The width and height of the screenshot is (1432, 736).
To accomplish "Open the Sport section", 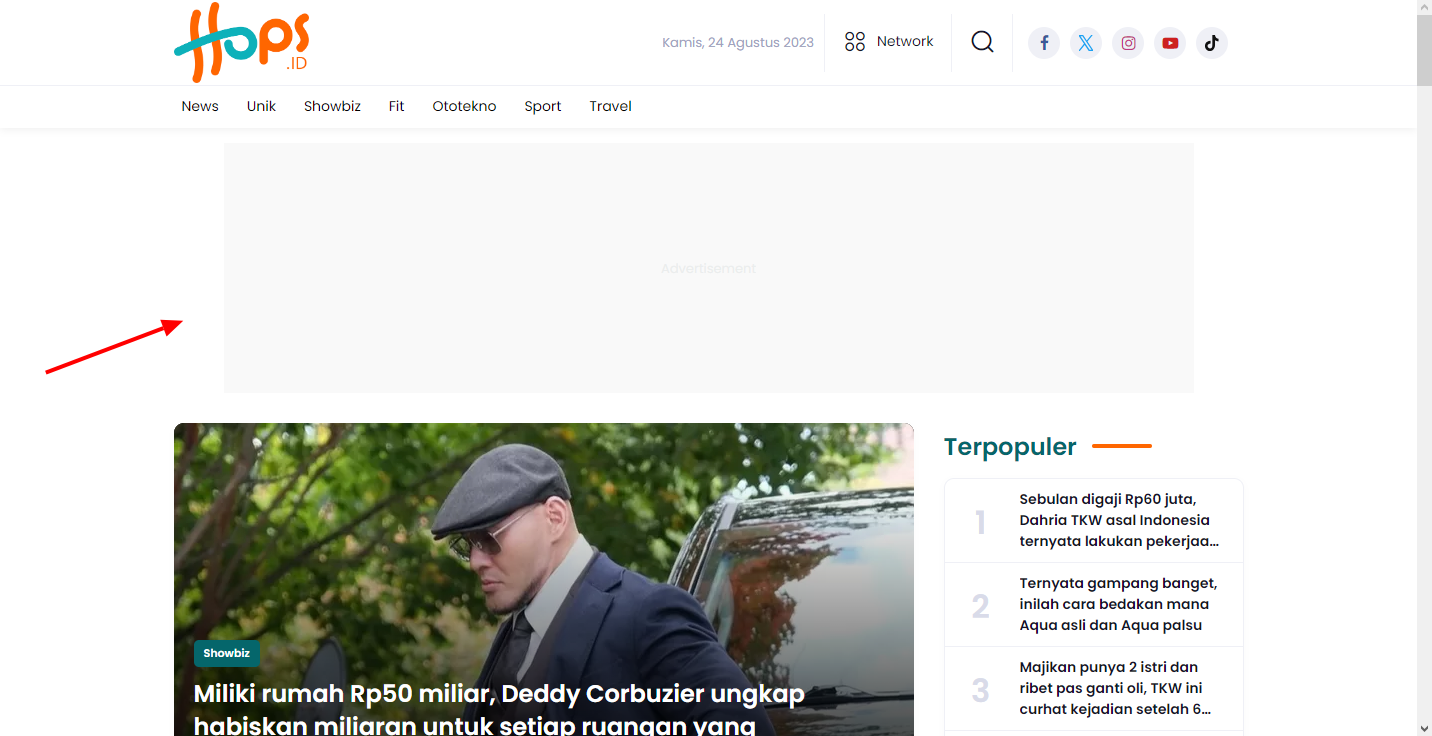I will click(x=542, y=106).
